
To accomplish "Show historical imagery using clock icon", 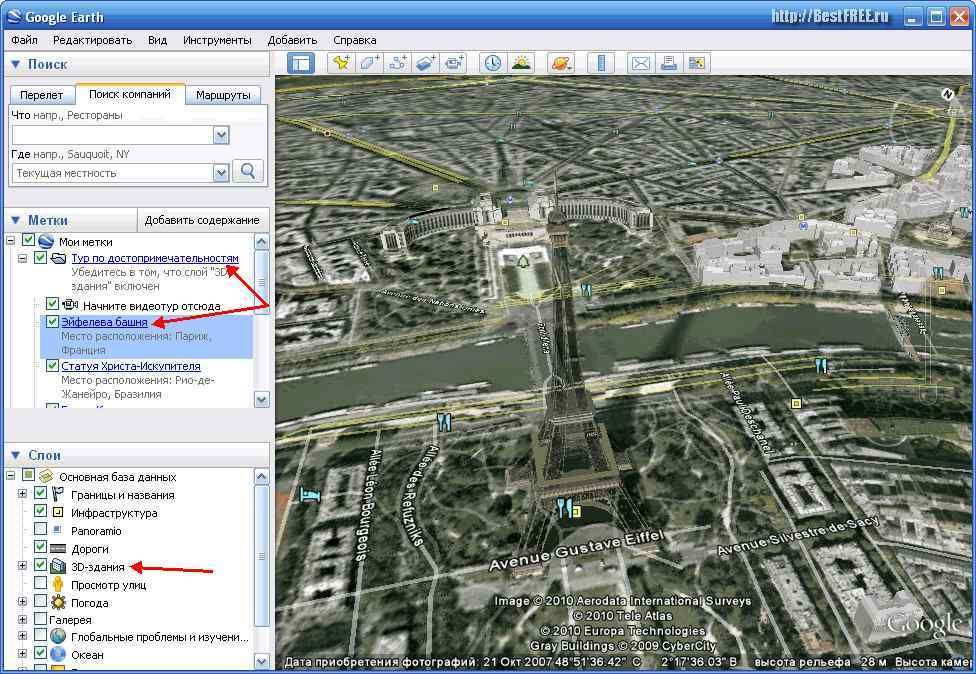I will (492, 63).
